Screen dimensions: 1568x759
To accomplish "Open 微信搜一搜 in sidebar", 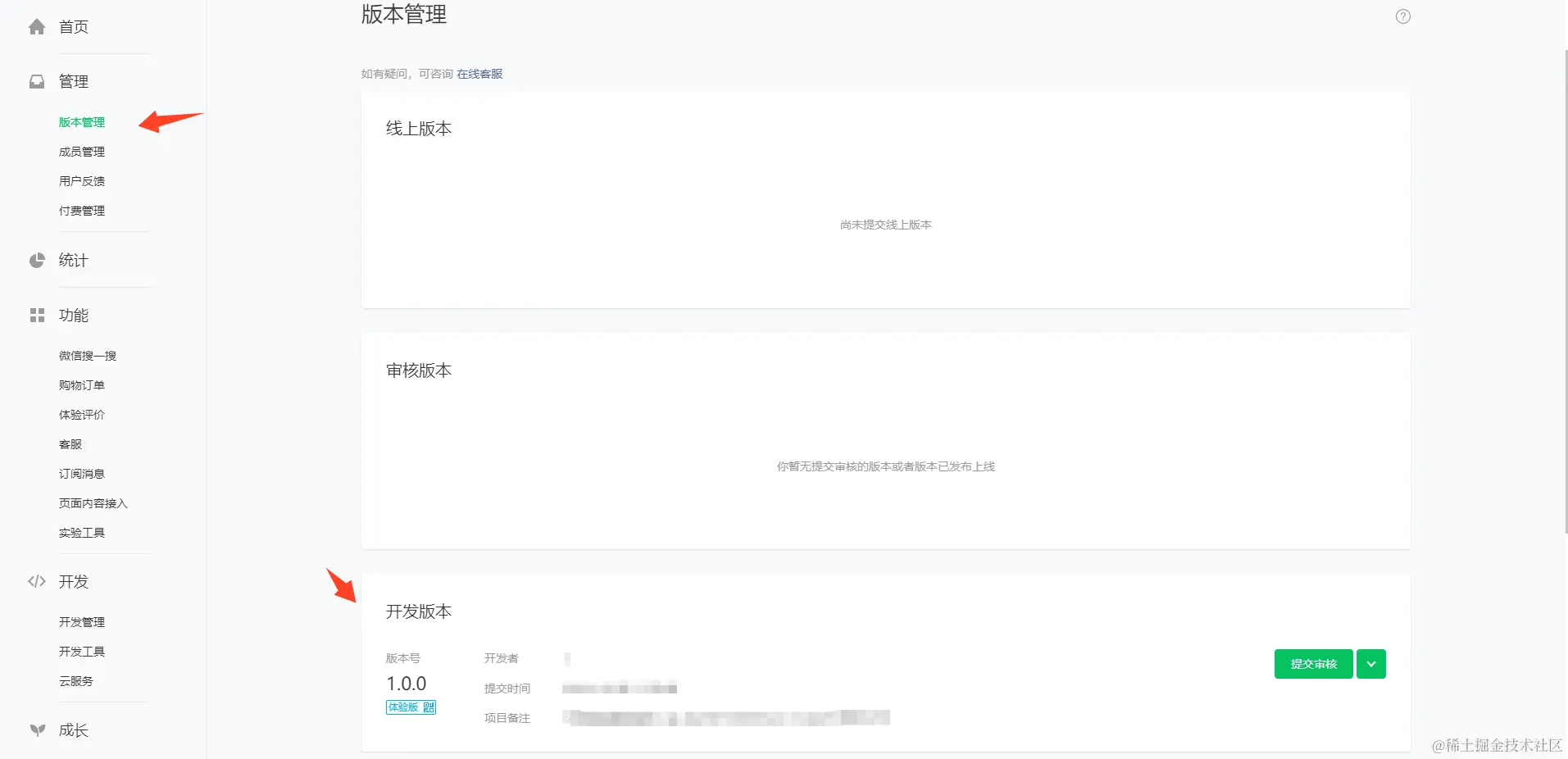I will point(88,356).
